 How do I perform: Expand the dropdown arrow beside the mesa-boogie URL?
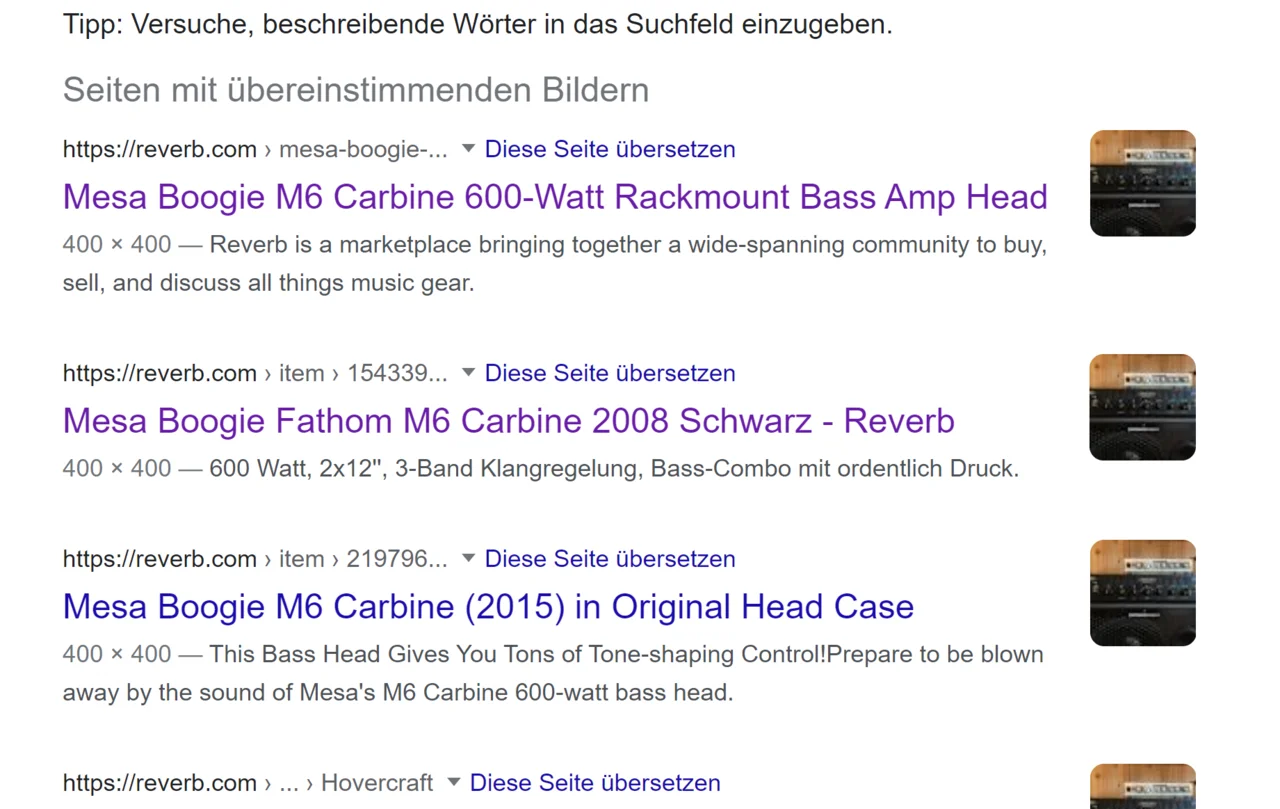(468, 149)
